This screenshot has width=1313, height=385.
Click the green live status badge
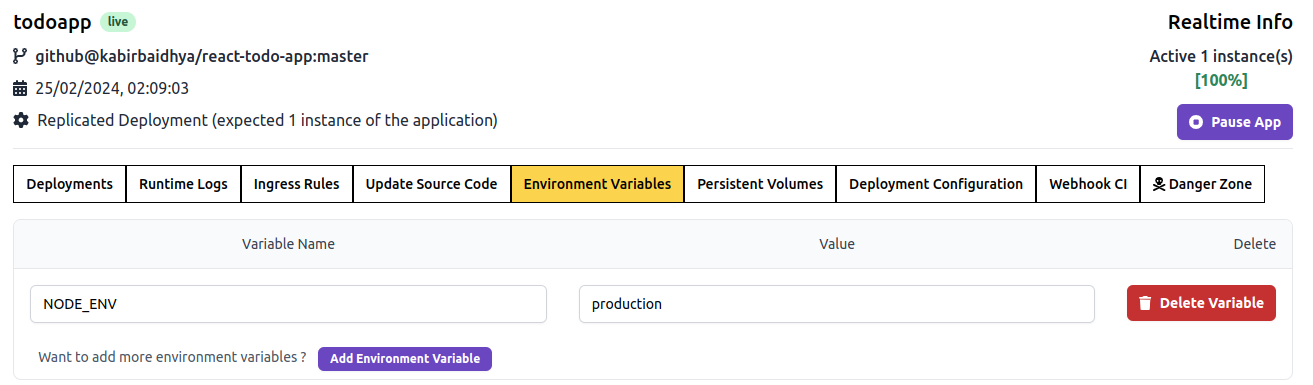(118, 22)
